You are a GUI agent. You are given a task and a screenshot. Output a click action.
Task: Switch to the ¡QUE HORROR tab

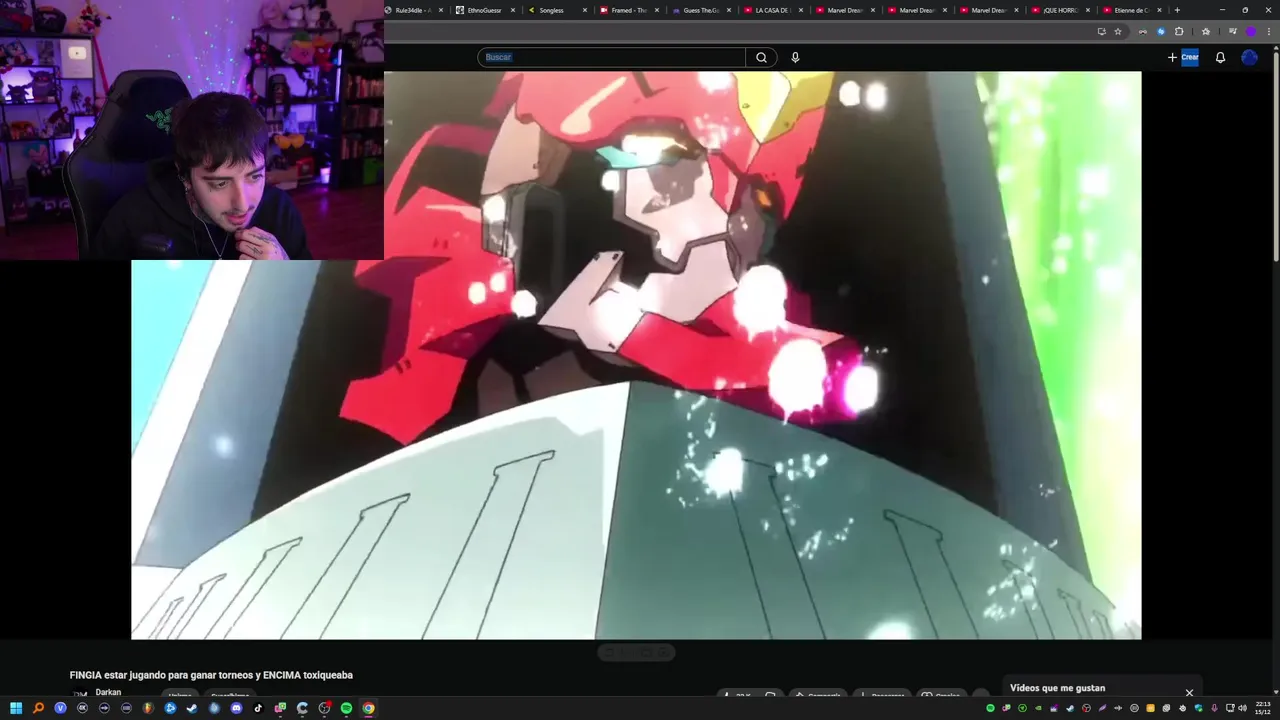(x=1060, y=10)
